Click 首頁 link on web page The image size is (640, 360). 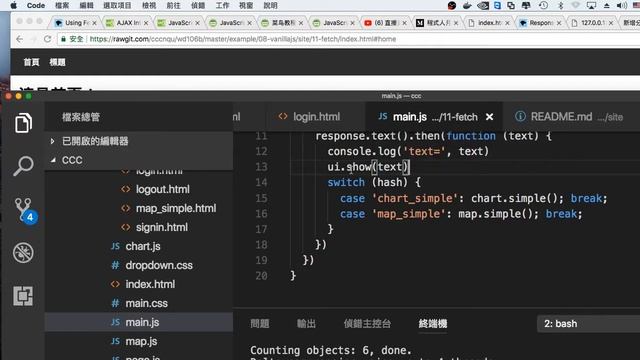(31, 62)
